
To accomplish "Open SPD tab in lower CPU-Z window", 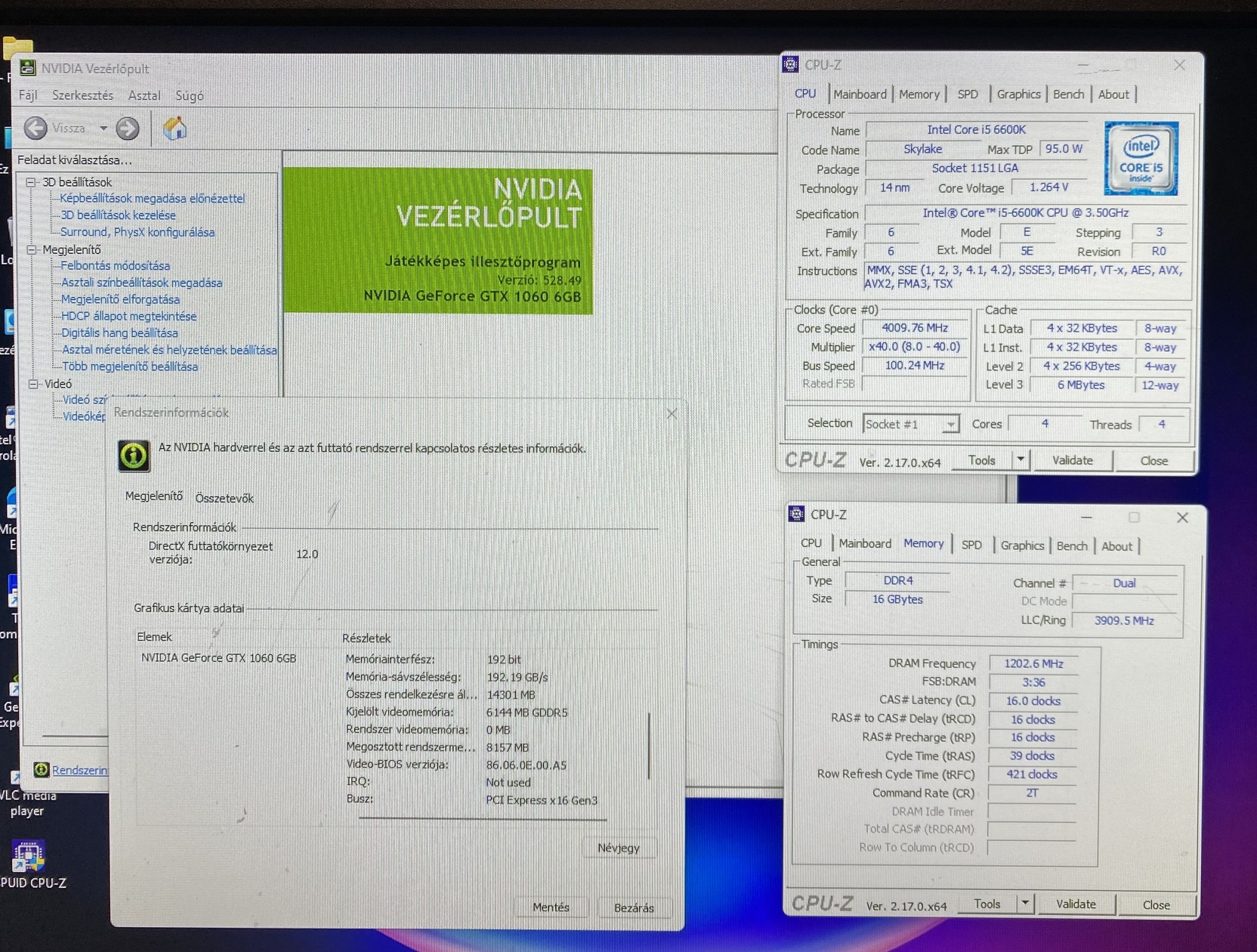I will (x=972, y=545).
